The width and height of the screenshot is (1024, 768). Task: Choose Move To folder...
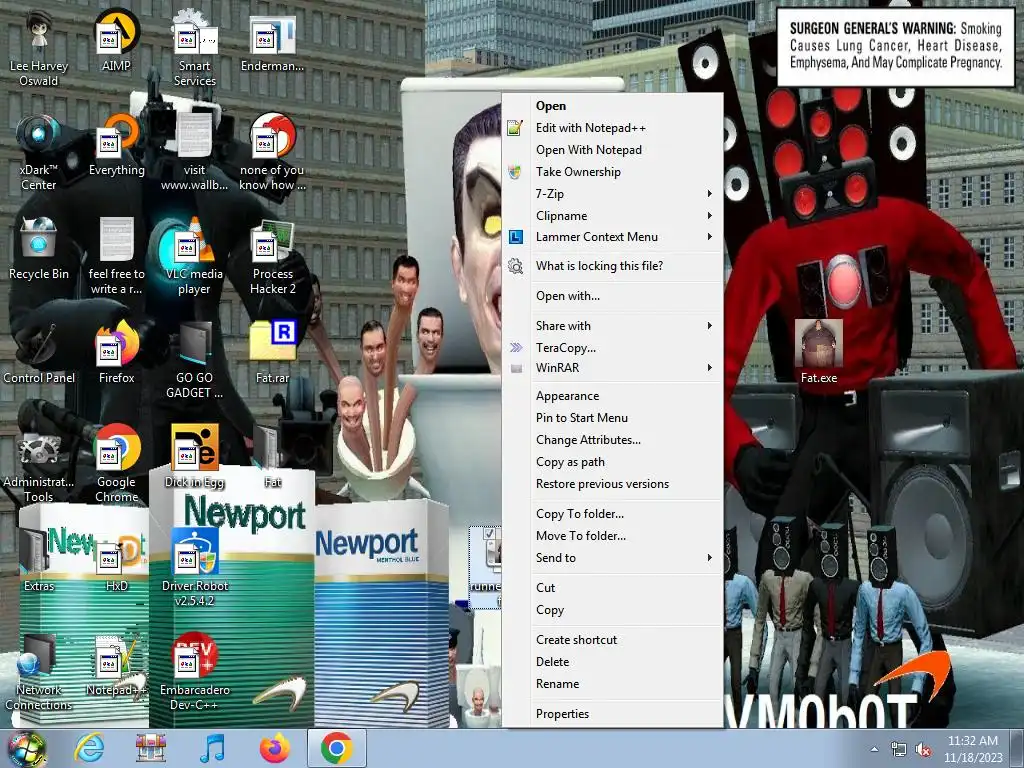click(x=624, y=536)
